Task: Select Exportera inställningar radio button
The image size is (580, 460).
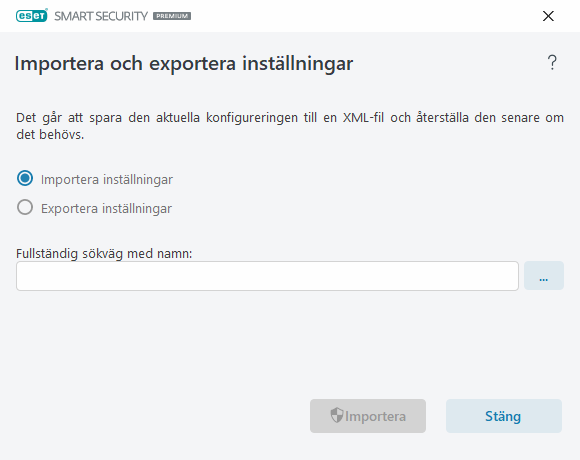Action: coord(25,207)
